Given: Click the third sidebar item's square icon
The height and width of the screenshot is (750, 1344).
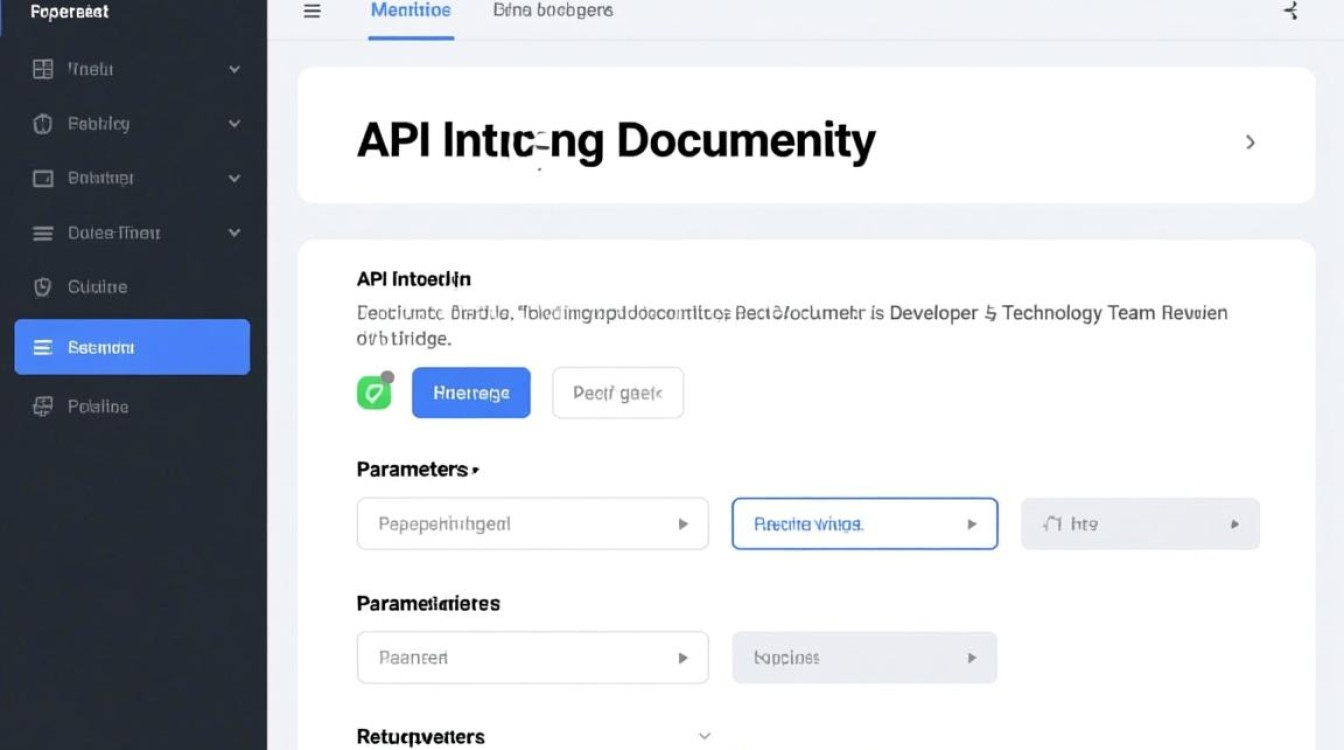Looking at the screenshot, I should pyautogui.click(x=43, y=178).
